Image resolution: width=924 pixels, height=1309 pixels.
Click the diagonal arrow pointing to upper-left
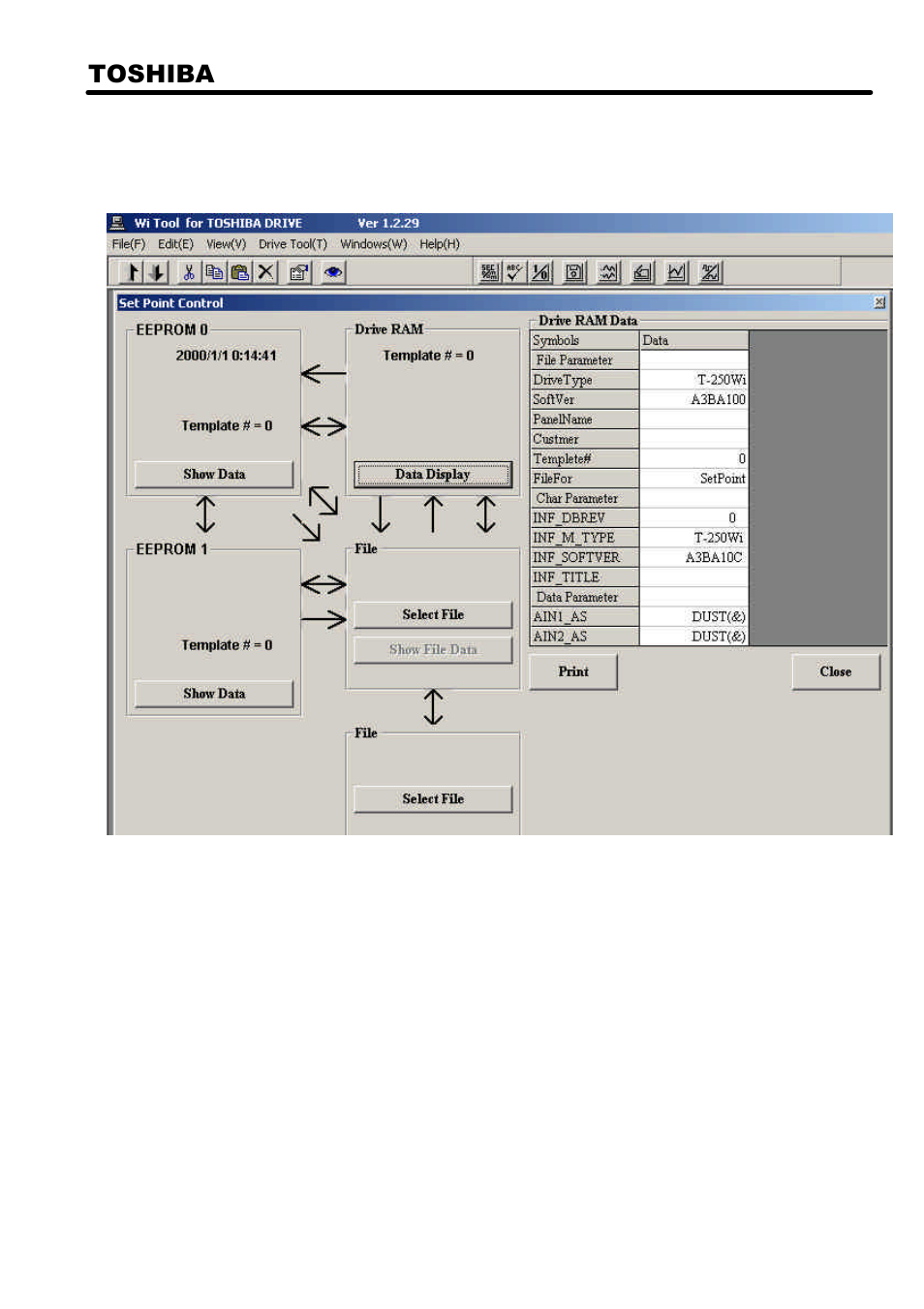pyautogui.click(x=323, y=500)
